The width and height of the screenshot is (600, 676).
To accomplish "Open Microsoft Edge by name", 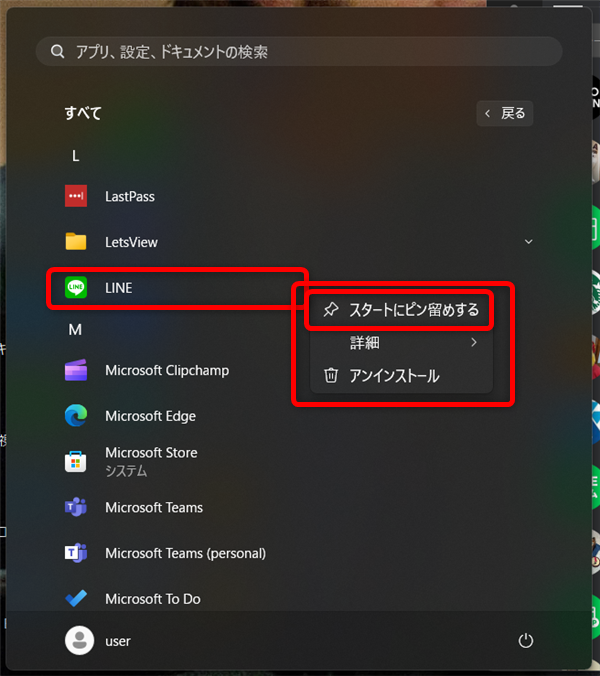I will pos(150,416).
